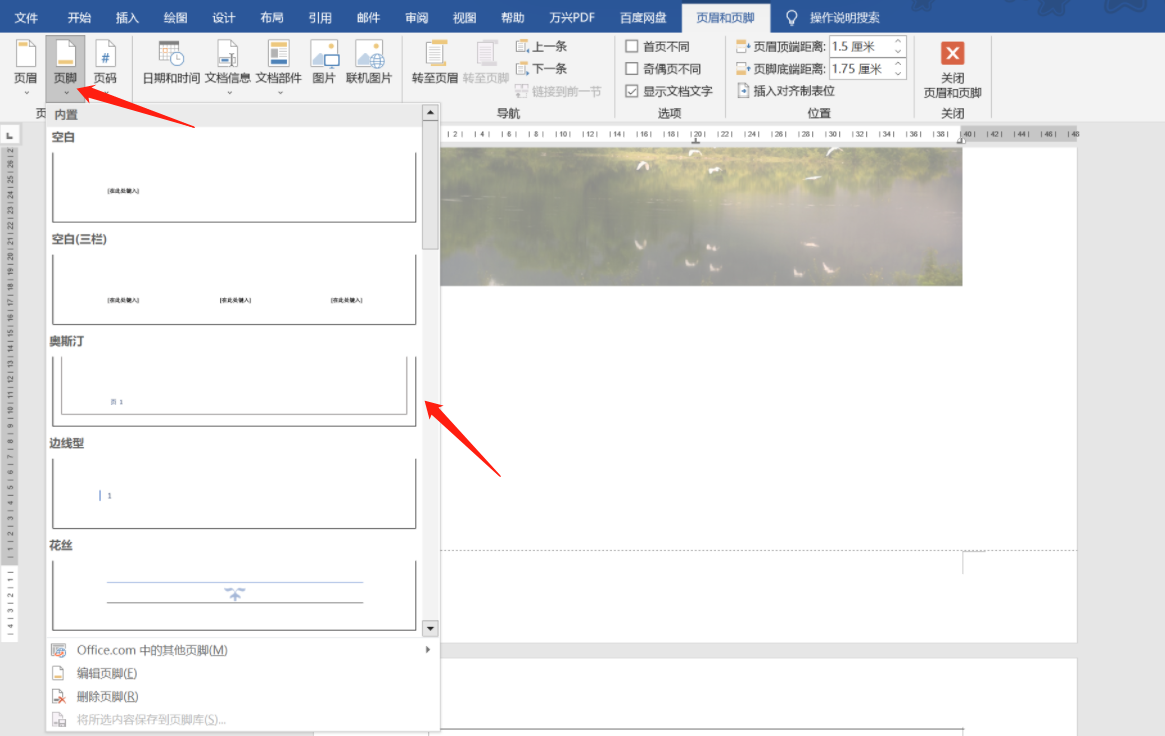This screenshot has height=736, width=1165.
Task: Choose the 边线型 footer thumbnail
Action: coord(234,493)
